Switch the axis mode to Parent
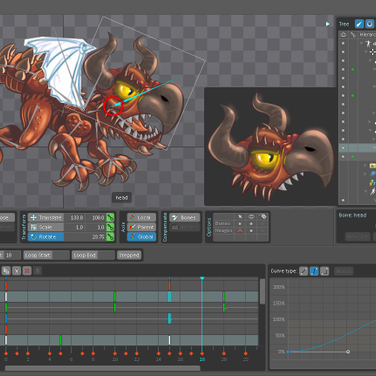The width and height of the screenshot is (376, 376). tap(142, 227)
